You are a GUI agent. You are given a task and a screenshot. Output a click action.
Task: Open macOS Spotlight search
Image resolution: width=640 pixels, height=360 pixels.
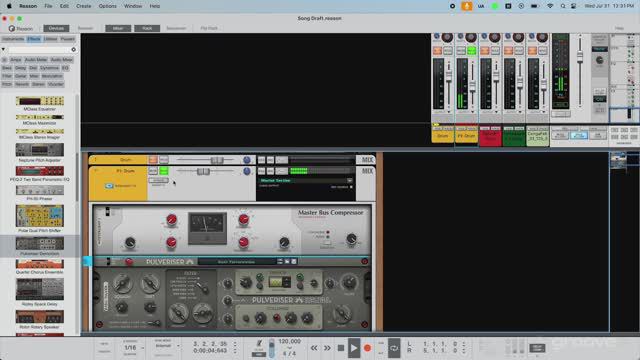point(563,6)
